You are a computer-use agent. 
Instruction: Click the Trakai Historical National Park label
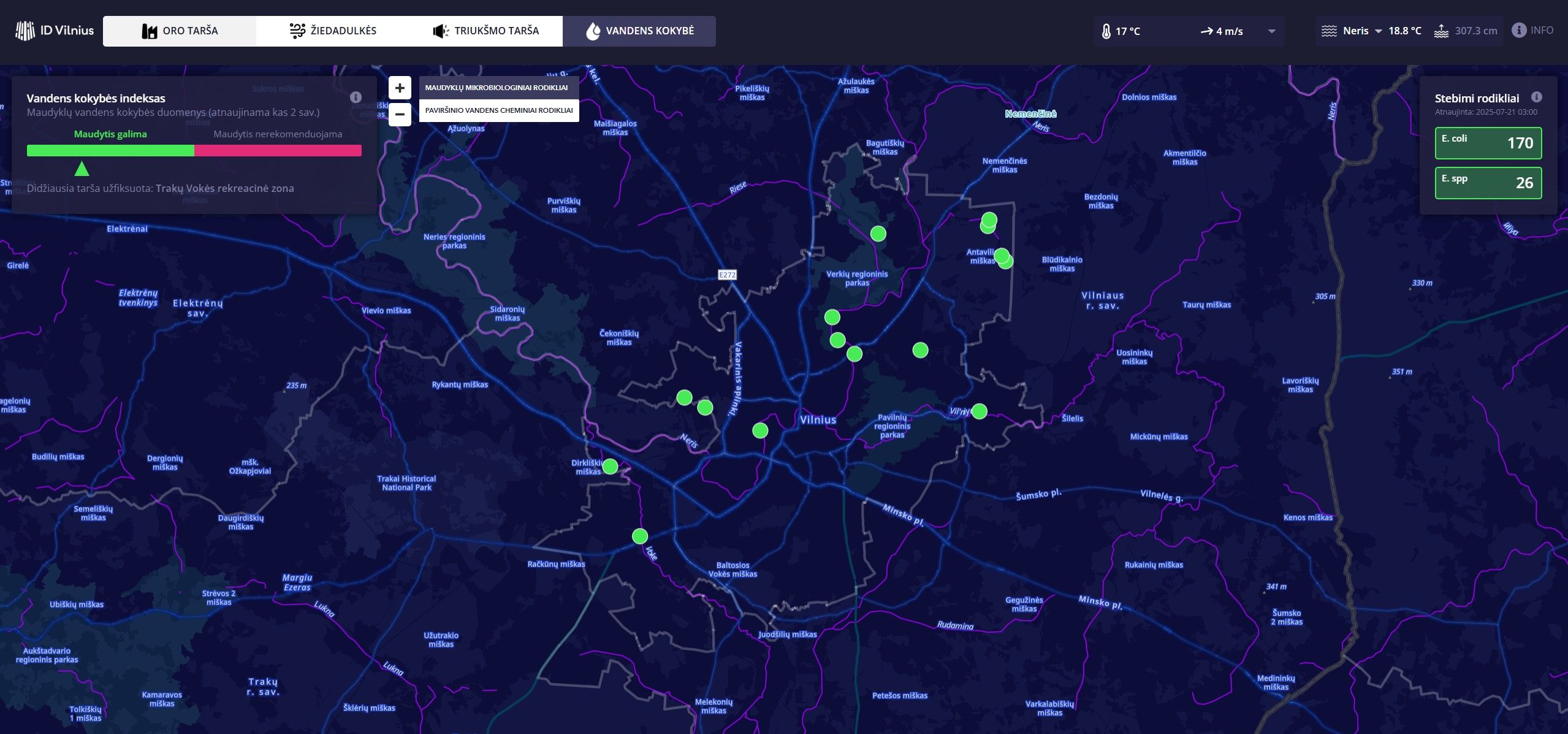click(406, 483)
